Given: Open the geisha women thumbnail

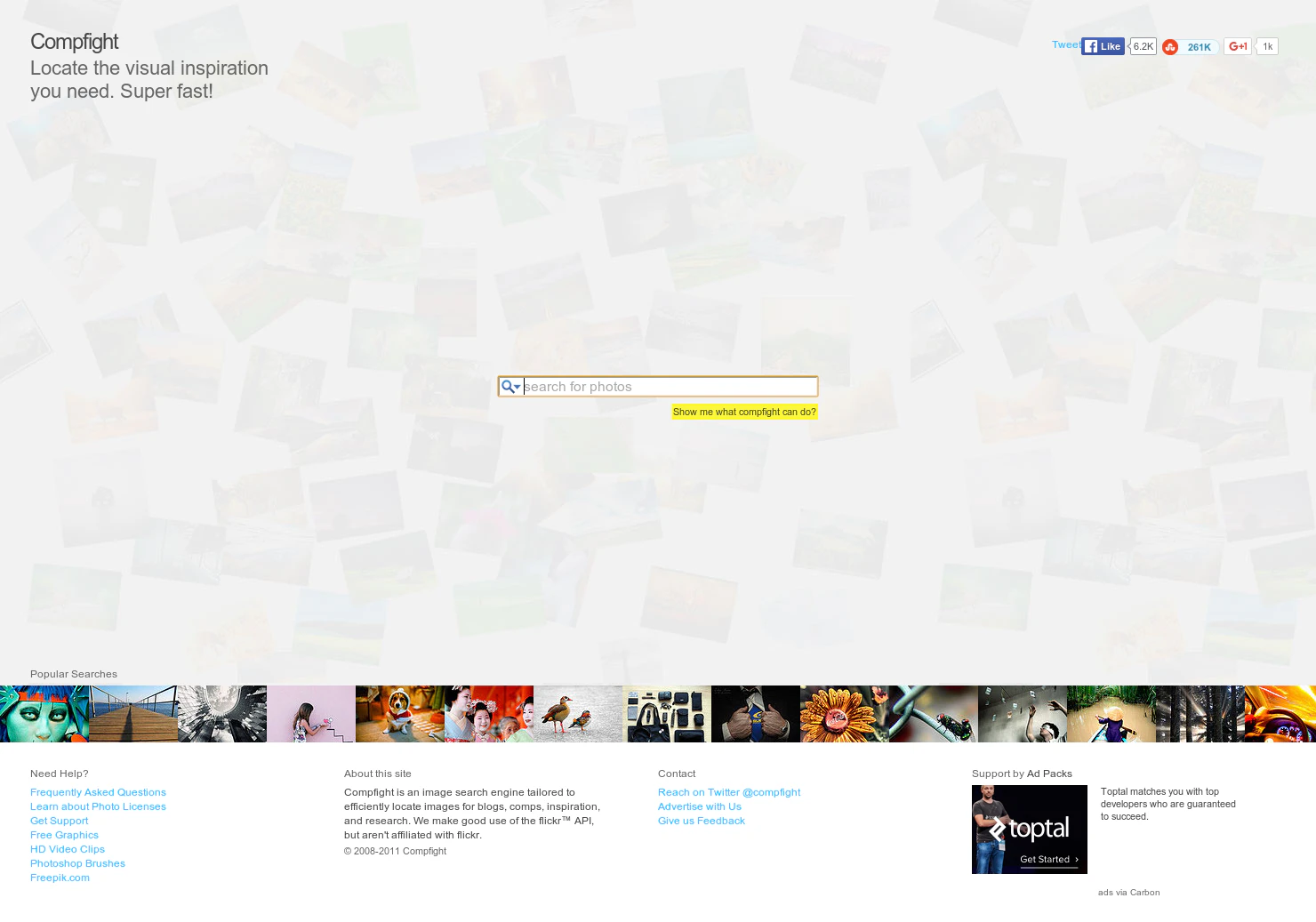Looking at the screenshot, I should coord(489,714).
